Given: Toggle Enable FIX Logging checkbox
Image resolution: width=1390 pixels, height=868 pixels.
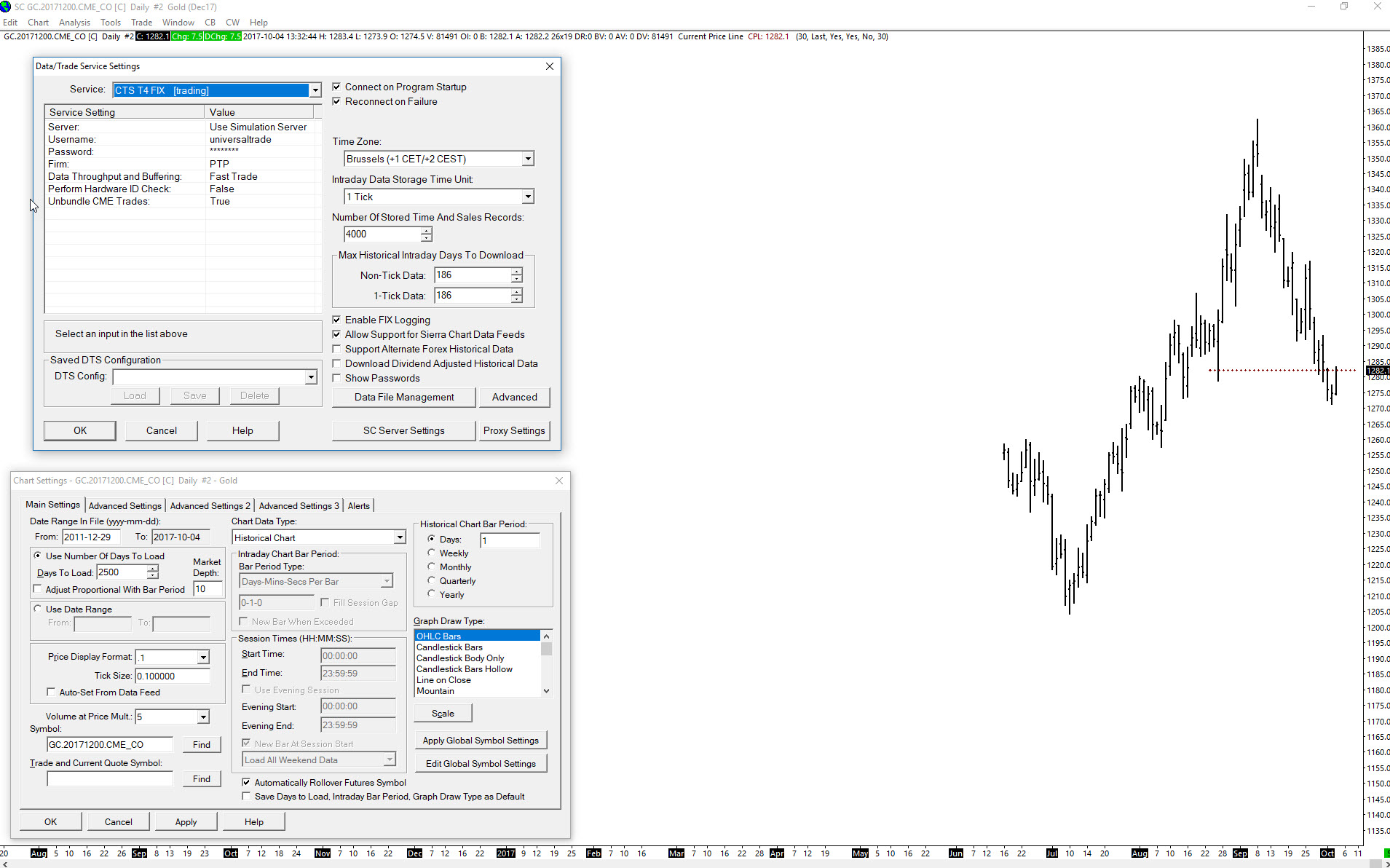Looking at the screenshot, I should [x=336, y=320].
